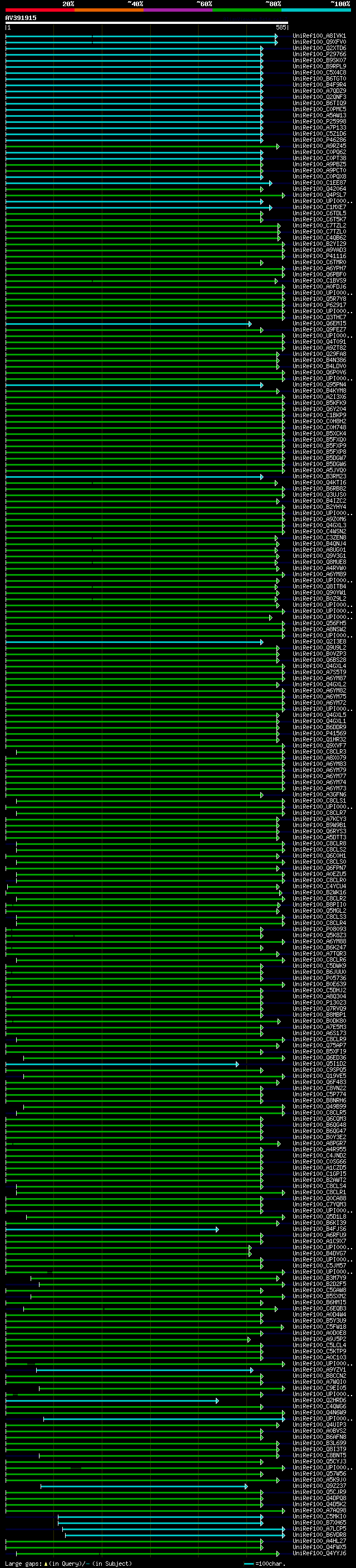This screenshot has height=1568, width=356.
Task: Click the purple ~60% legend segment
Action: [x=177, y=10]
